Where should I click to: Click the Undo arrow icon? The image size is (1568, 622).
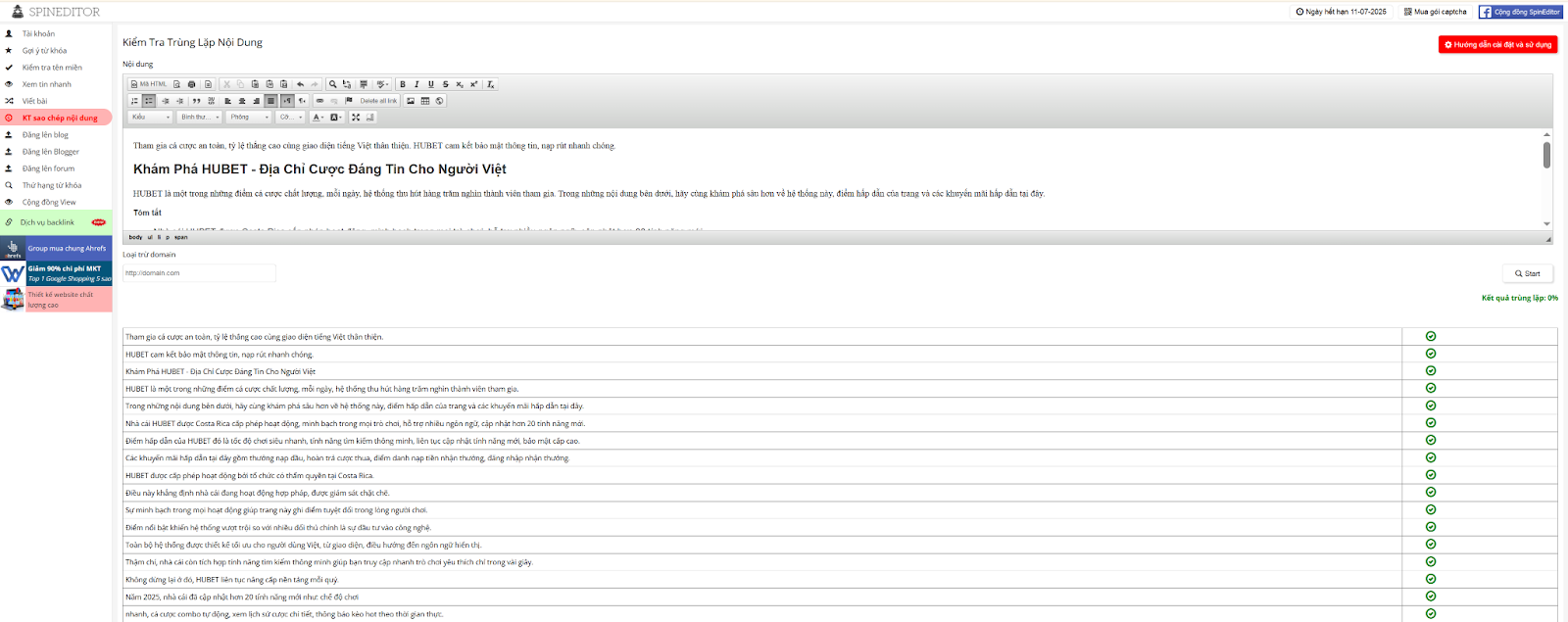(300, 84)
